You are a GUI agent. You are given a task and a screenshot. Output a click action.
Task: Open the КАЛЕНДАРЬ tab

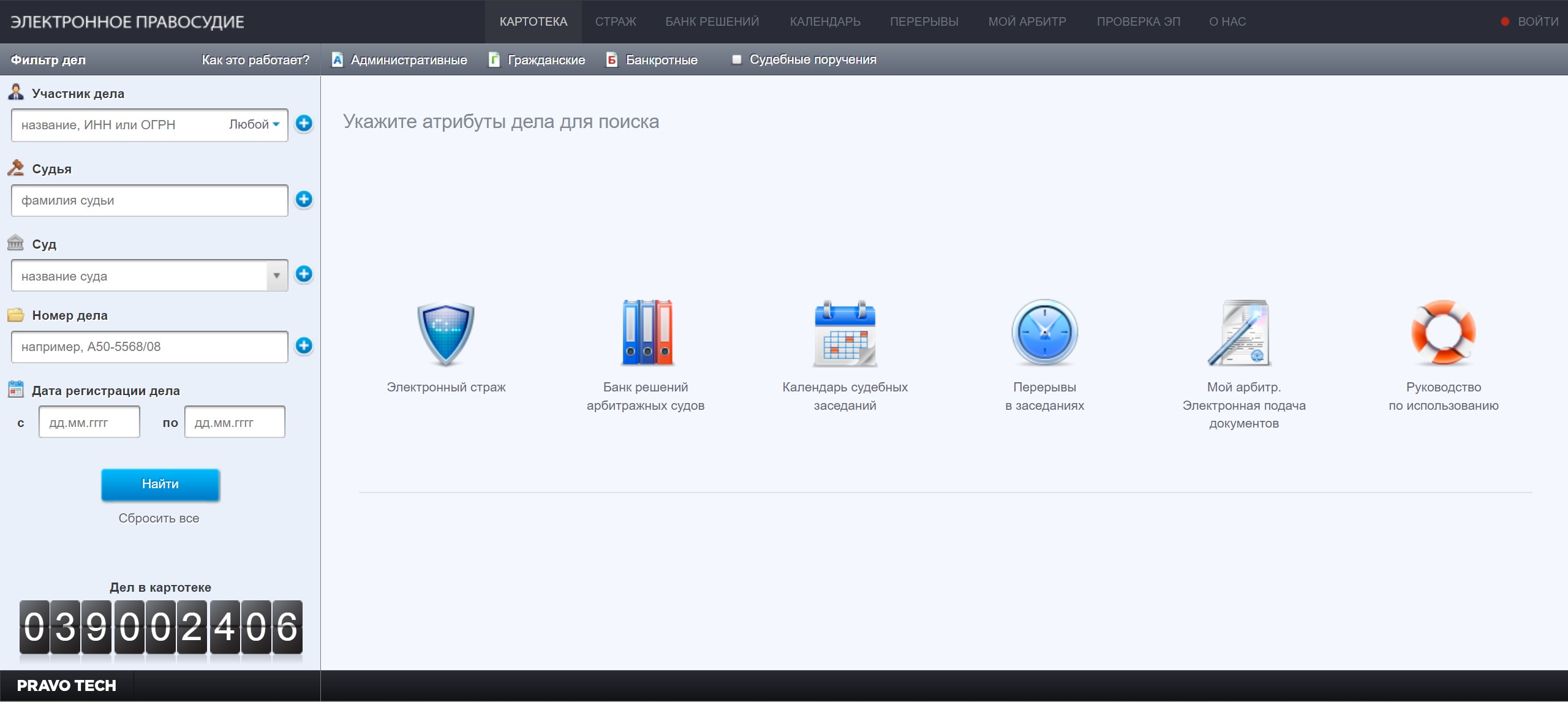tap(824, 22)
